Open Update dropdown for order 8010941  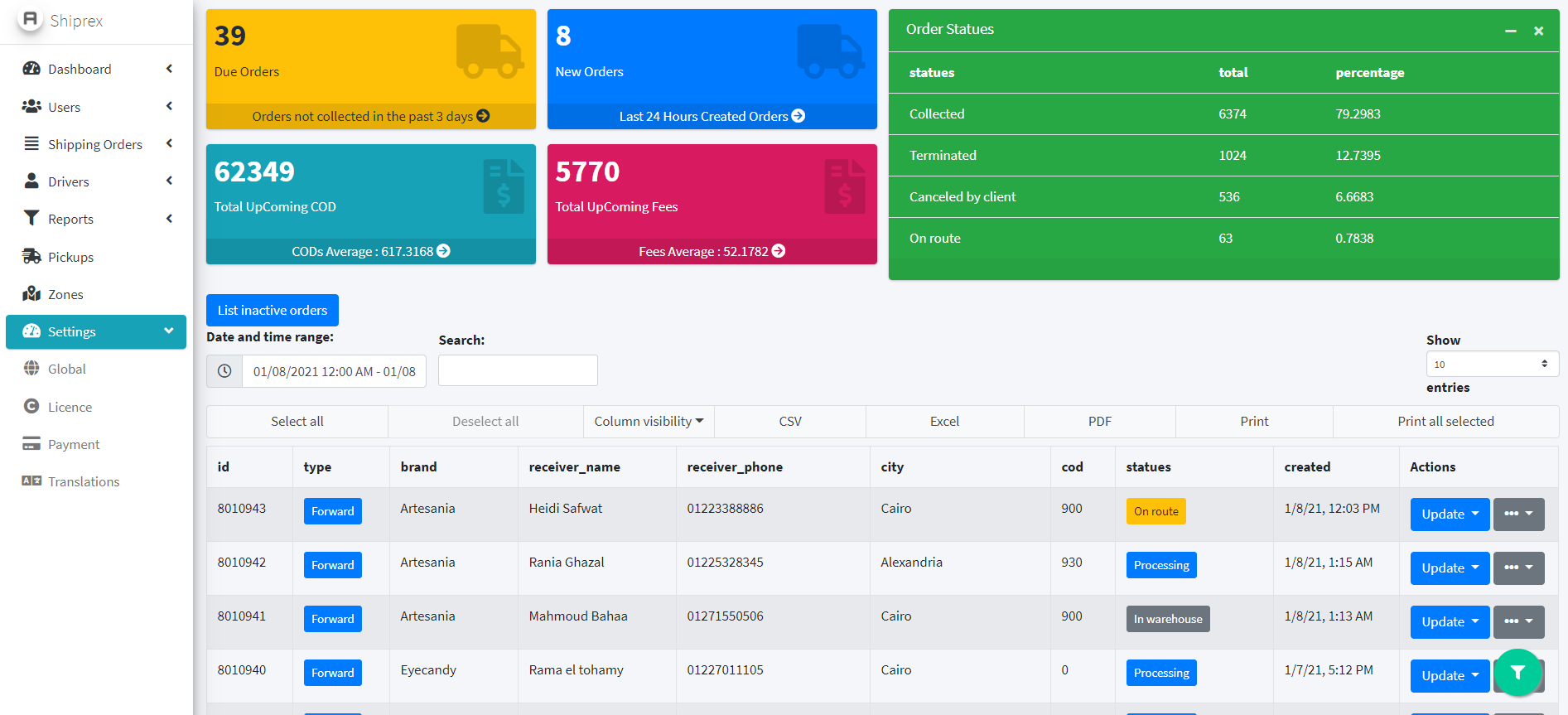tap(1450, 621)
